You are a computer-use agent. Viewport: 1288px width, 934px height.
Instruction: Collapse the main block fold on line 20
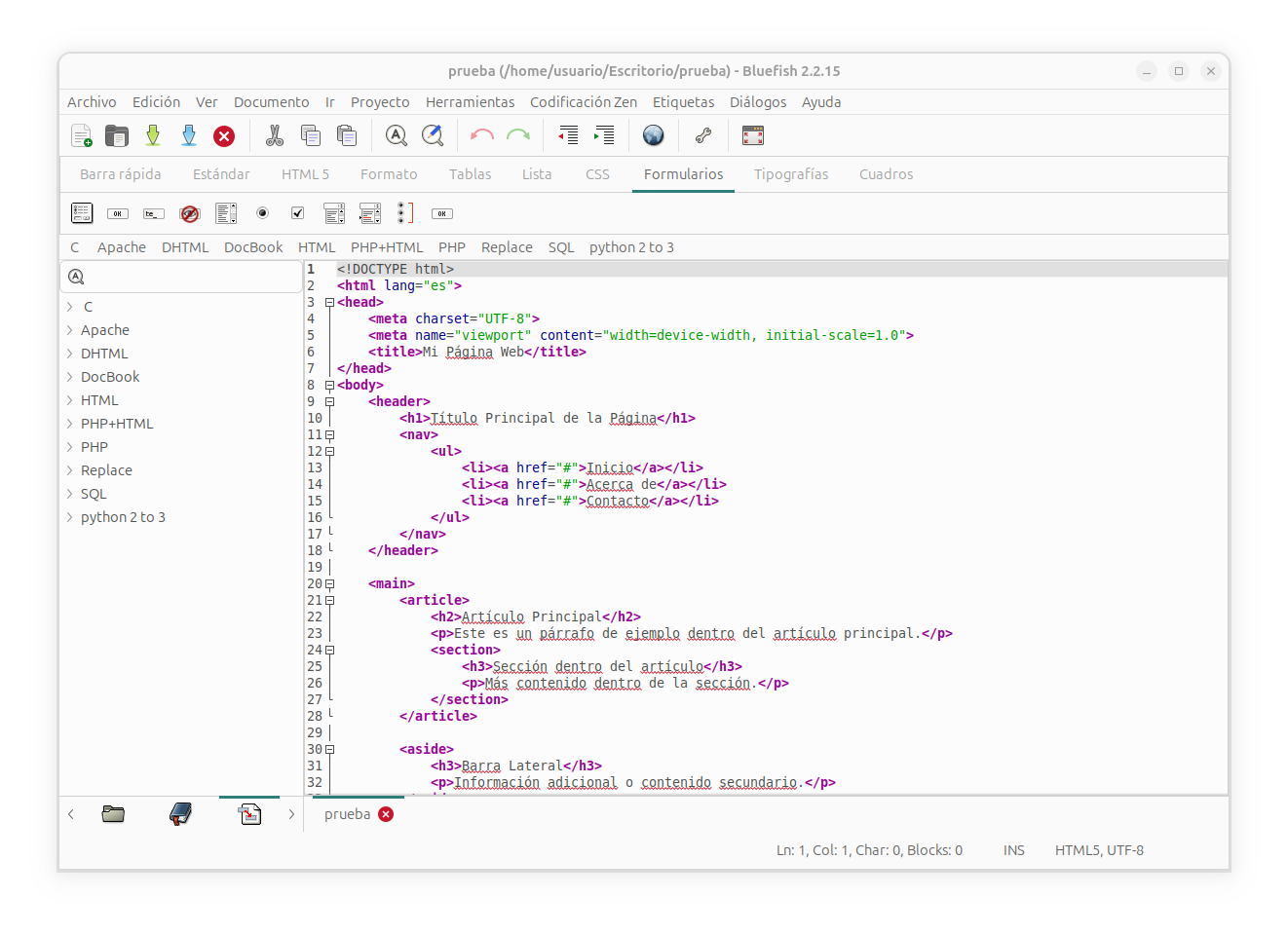click(x=329, y=584)
